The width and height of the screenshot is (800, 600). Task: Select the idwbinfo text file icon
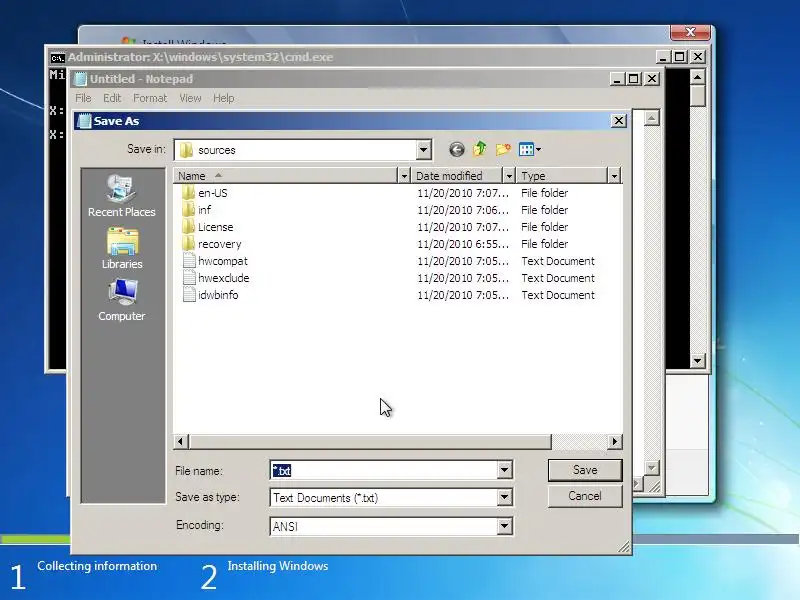[x=189, y=295]
